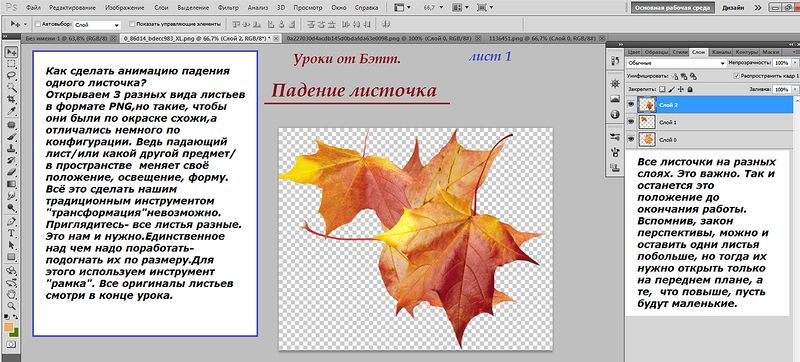Select the Hand tool
This screenshot has height=362, width=800.
click(x=11, y=294)
